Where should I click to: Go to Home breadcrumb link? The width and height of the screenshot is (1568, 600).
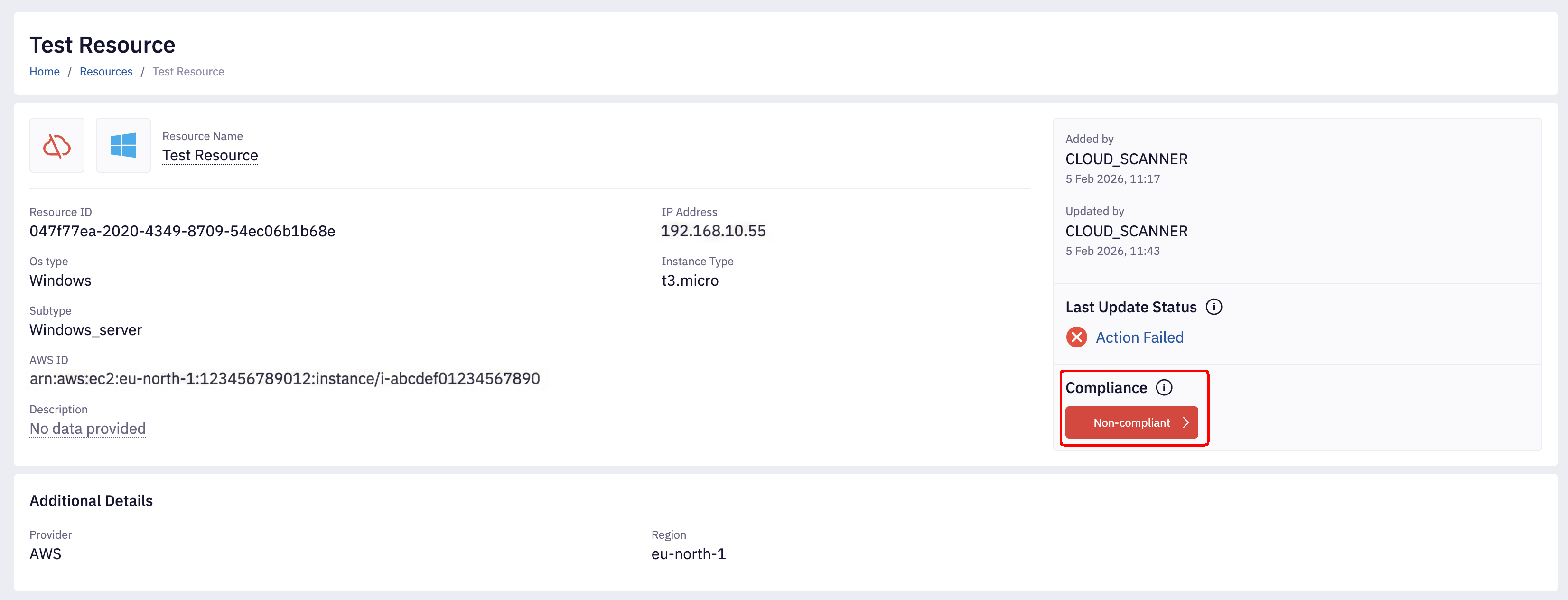coord(45,72)
